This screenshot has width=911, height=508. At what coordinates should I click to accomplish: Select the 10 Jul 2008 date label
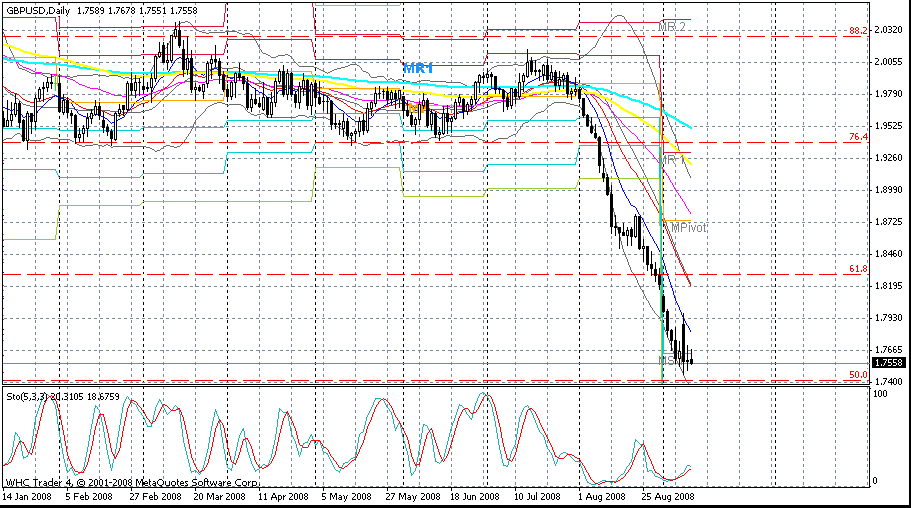[535, 495]
